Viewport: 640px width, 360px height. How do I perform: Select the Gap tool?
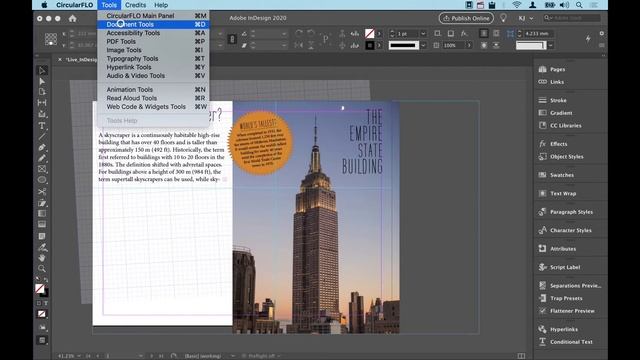(42, 103)
